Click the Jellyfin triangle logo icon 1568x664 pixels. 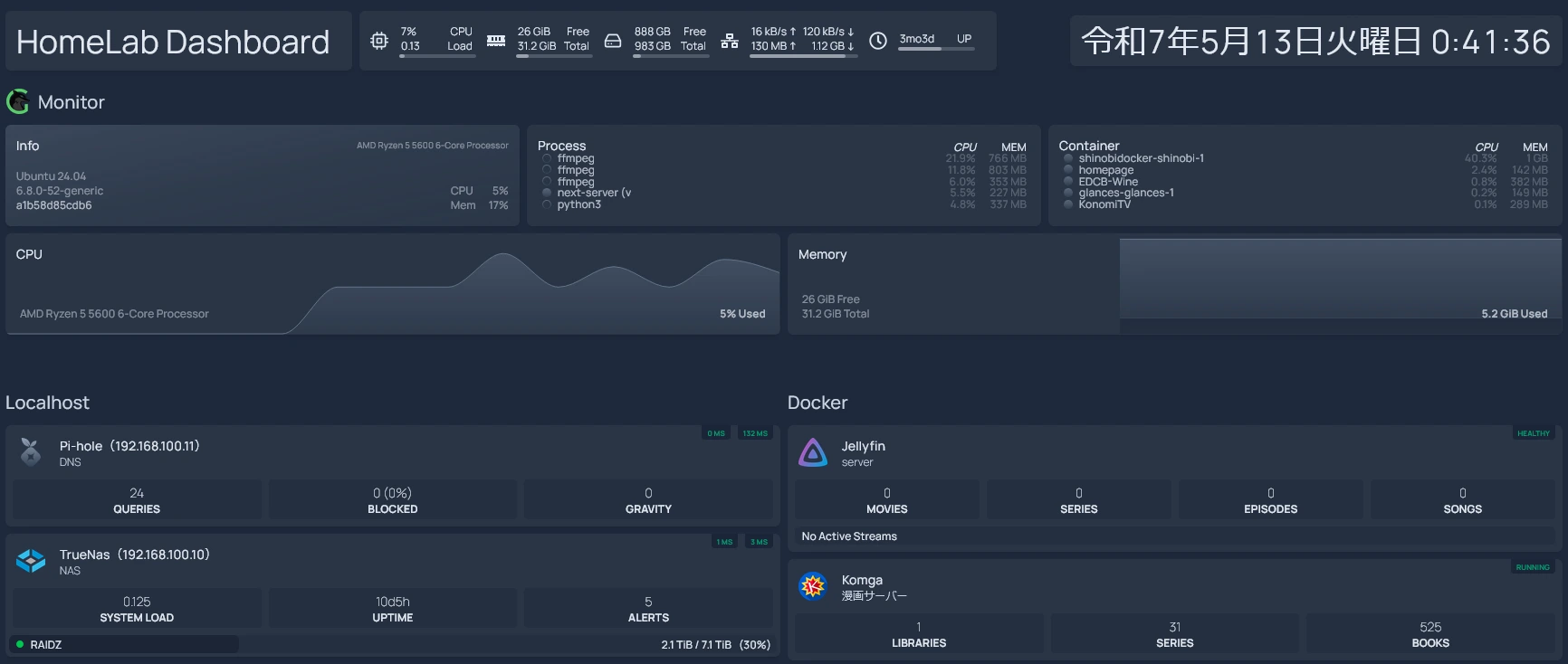[813, 452]
